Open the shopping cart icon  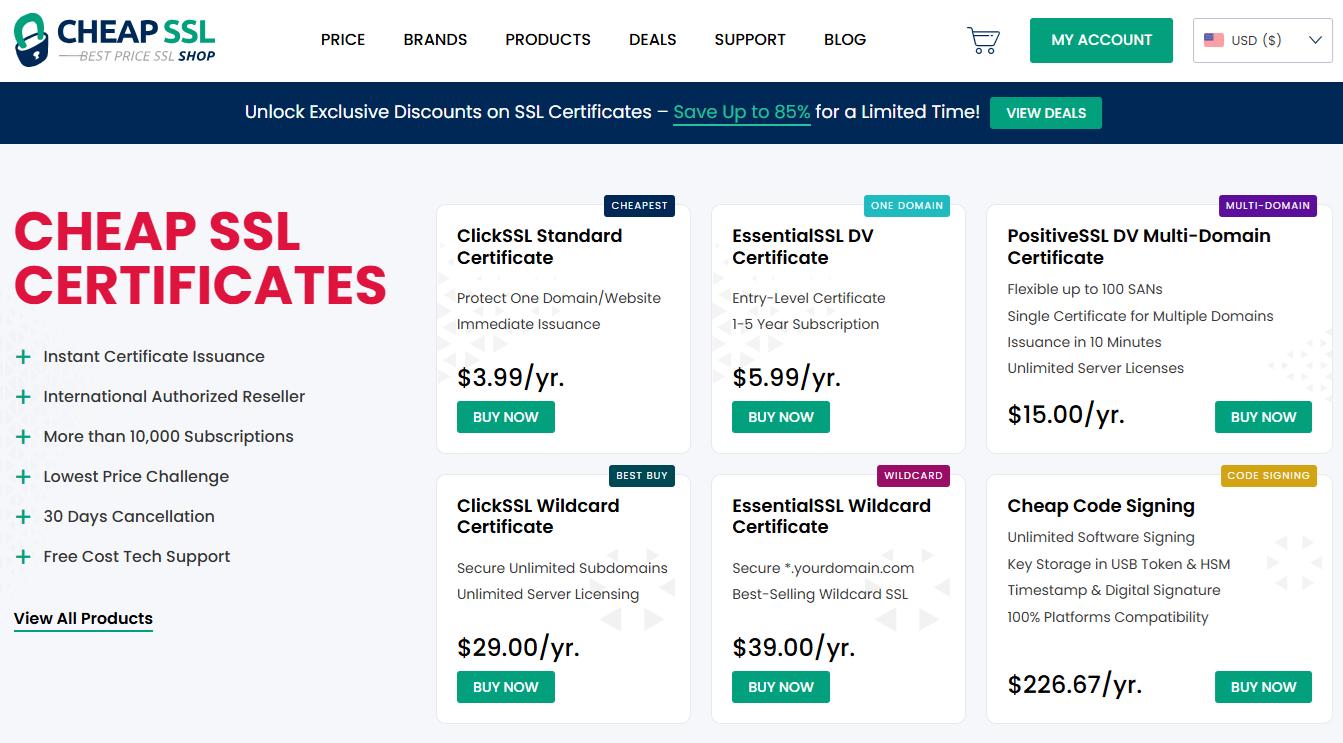(984, 40)
